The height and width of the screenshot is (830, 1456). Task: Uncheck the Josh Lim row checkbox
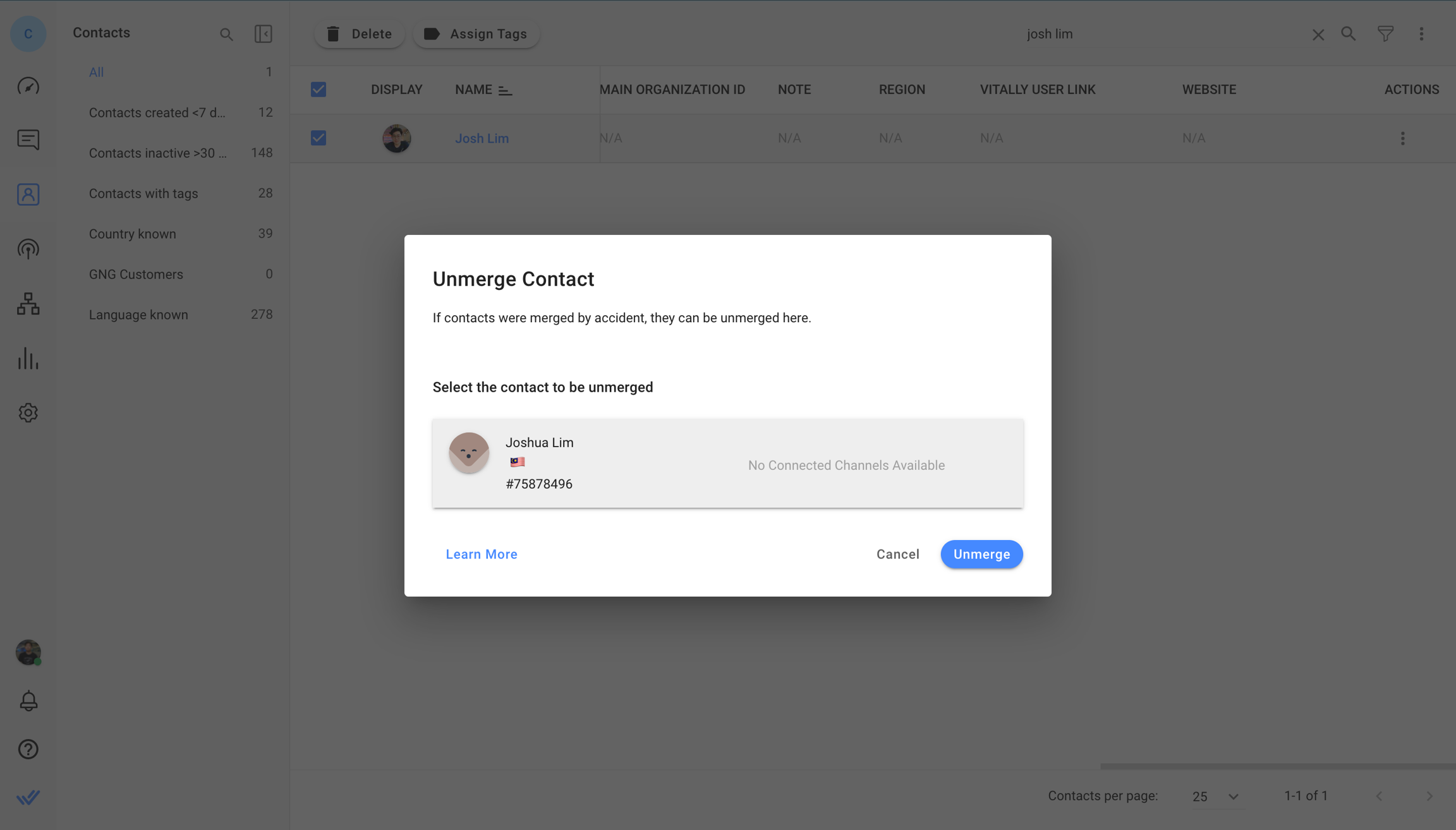318,138
